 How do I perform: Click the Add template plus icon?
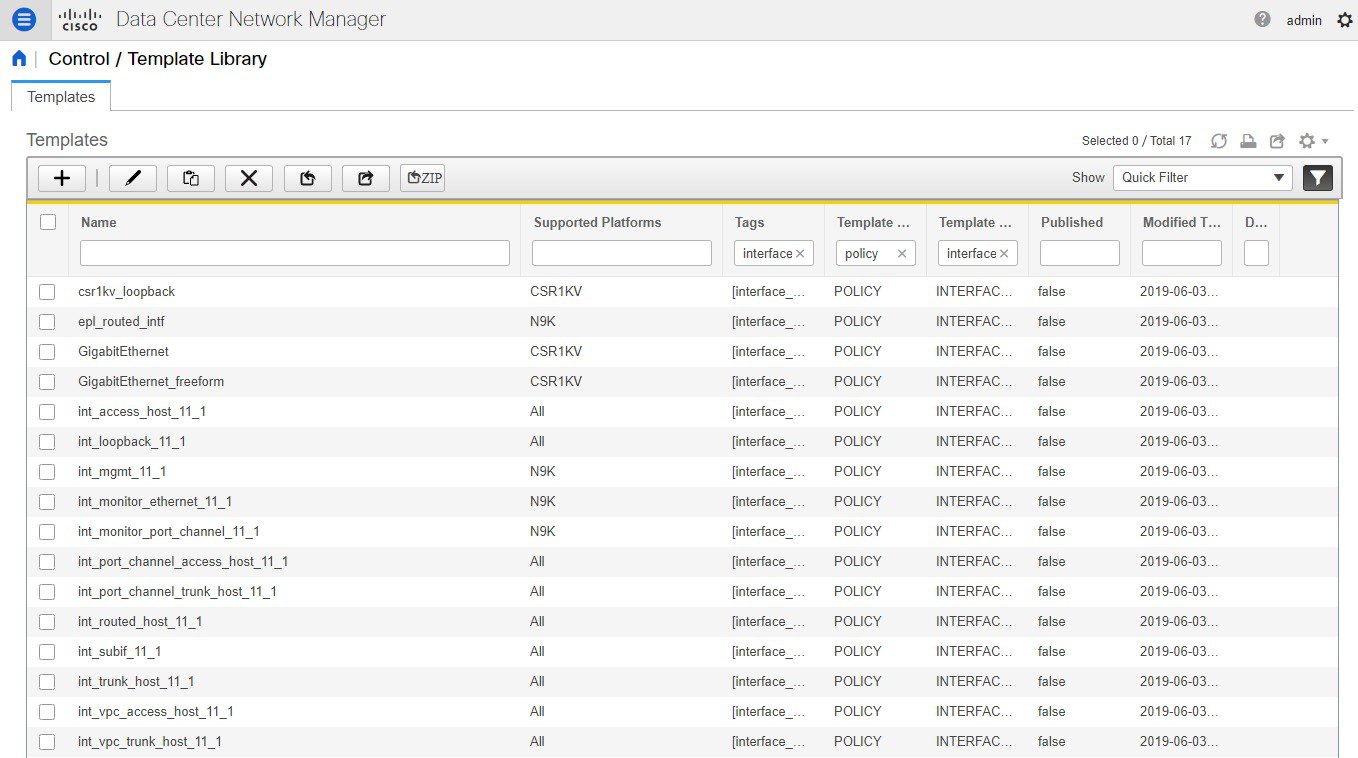62,177
